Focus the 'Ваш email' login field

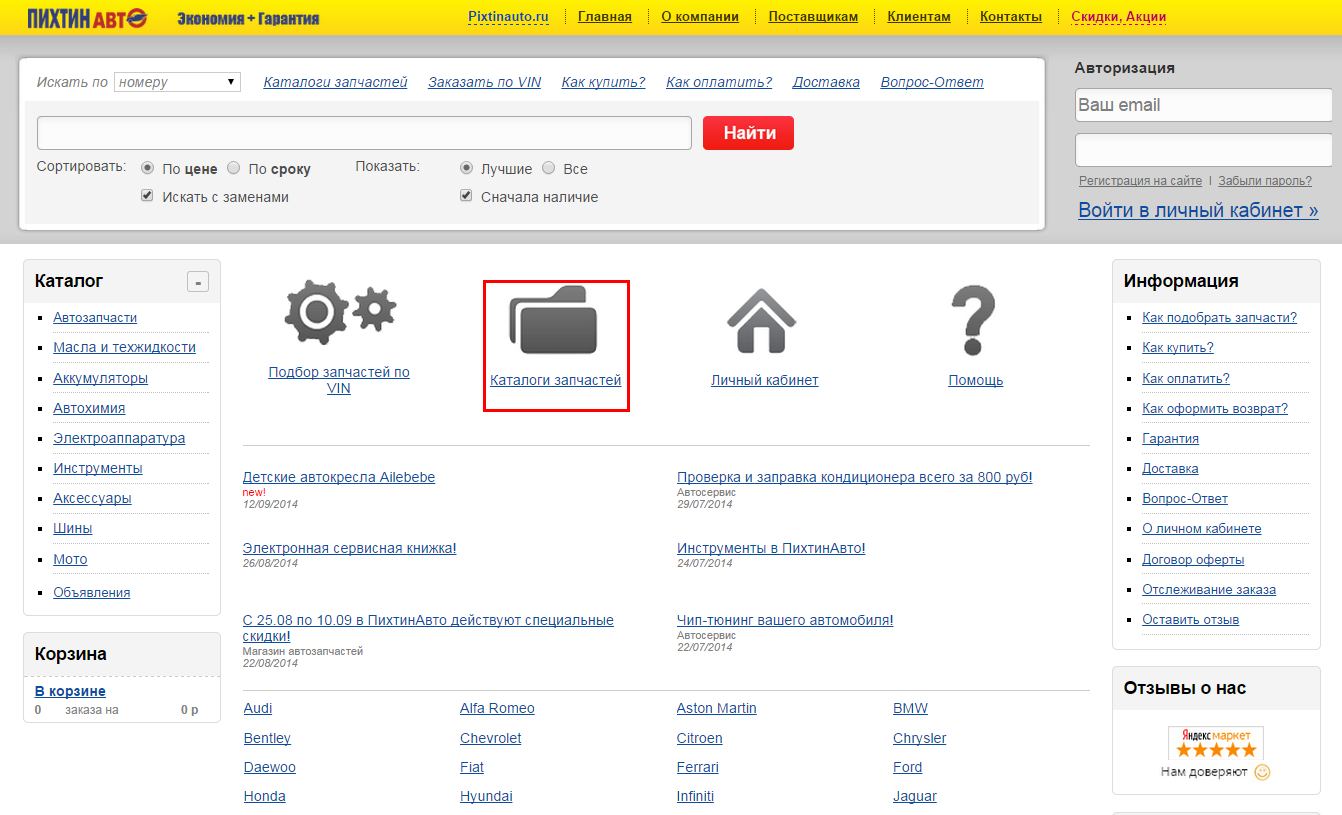click(1204, 105)
